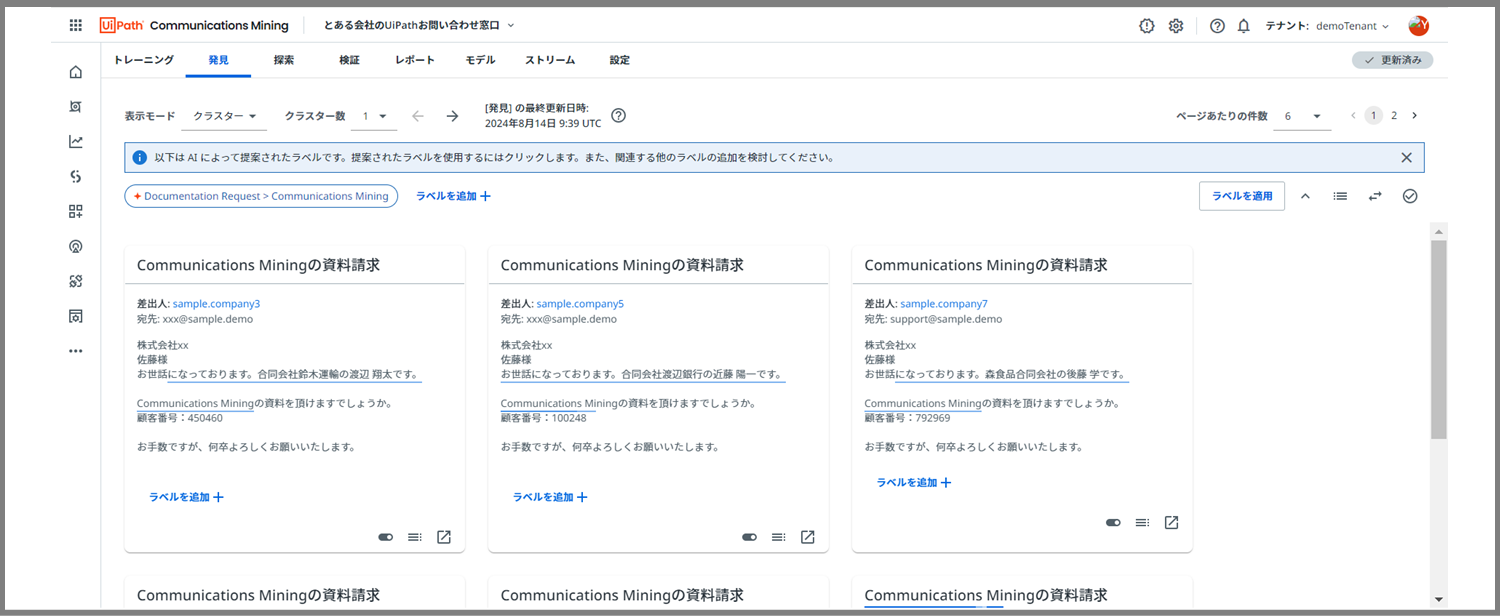Click the 更新済み status chip

click(1392, 60)
